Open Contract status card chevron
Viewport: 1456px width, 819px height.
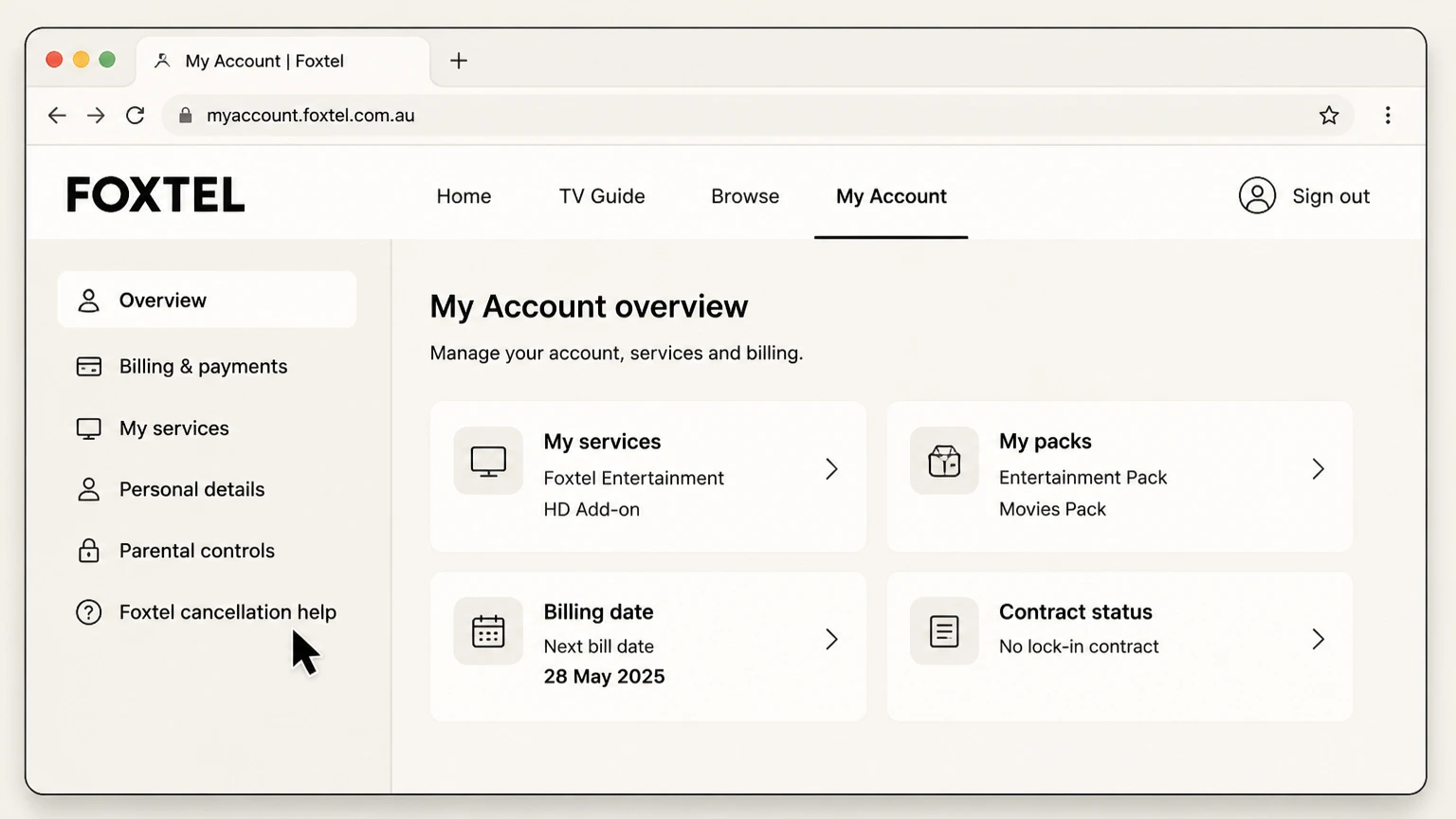1318,639
